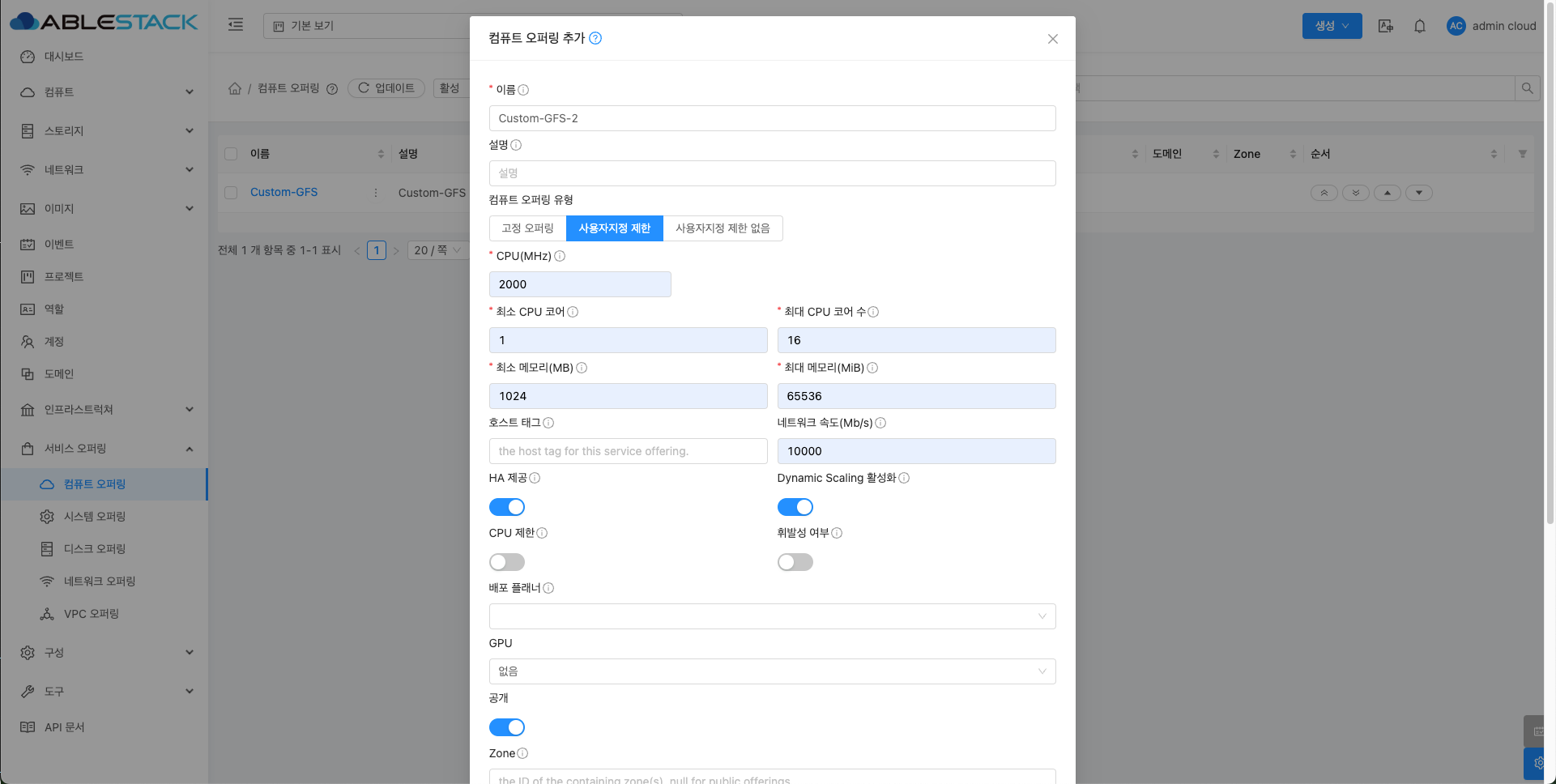Click the 설명 description input field

coord(772,173)
